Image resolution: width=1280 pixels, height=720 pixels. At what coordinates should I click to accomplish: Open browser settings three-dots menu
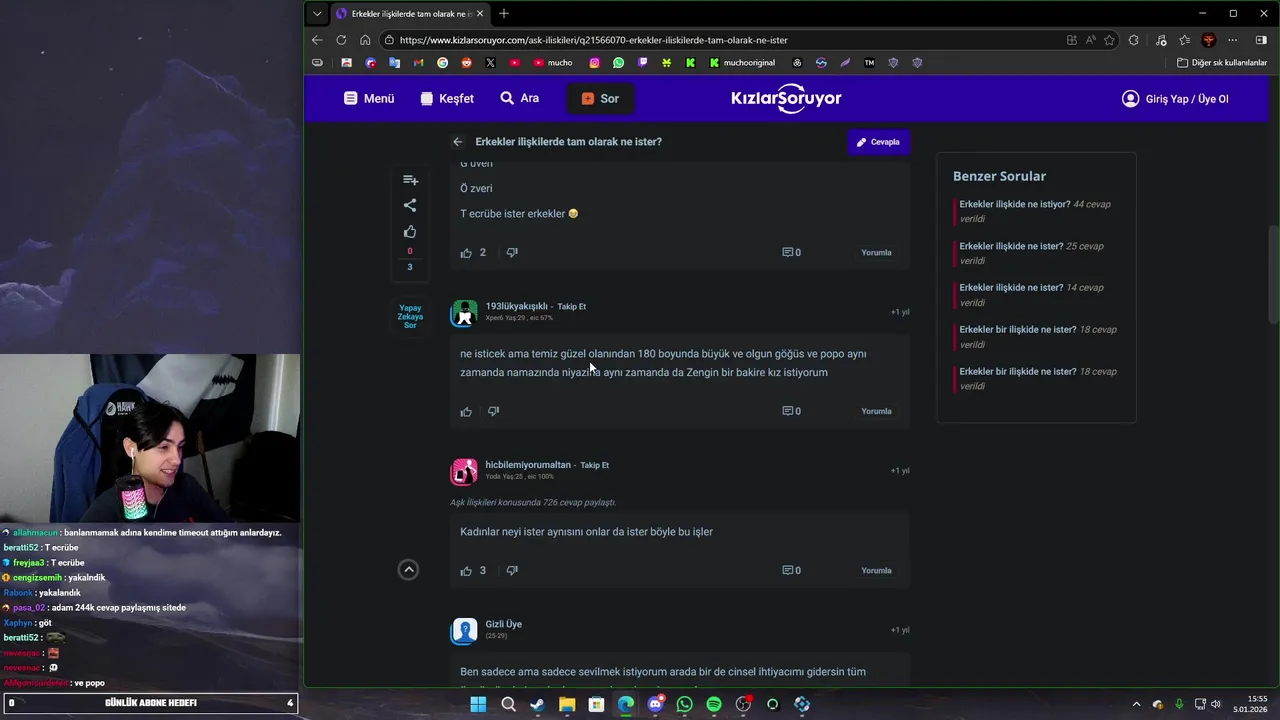[1233, 40]
